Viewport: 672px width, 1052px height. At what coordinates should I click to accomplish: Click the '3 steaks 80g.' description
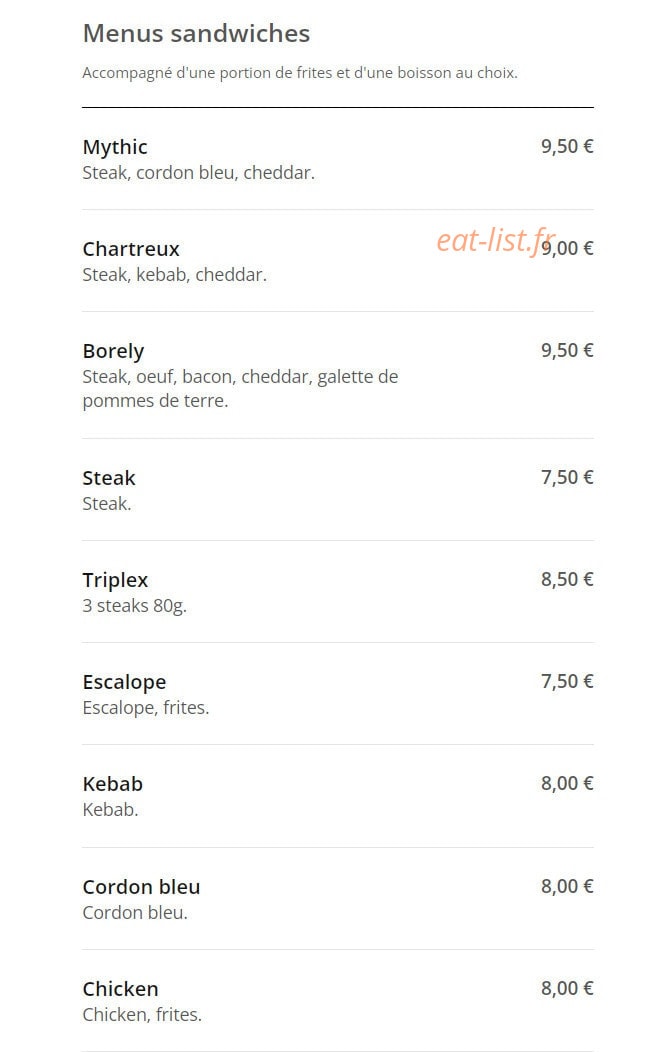click(x=134, y=606)
